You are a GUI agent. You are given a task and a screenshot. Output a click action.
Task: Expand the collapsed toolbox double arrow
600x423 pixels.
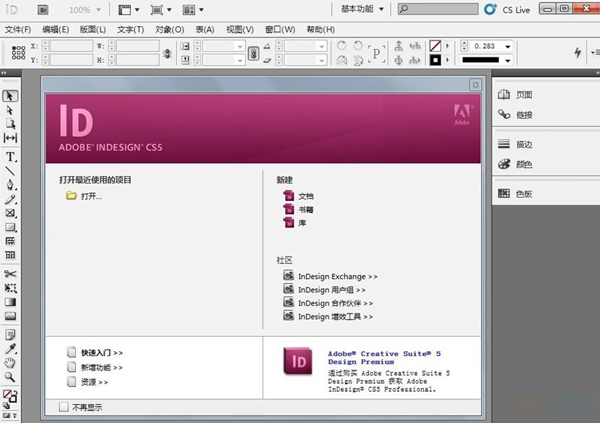[x=3, y=72]
